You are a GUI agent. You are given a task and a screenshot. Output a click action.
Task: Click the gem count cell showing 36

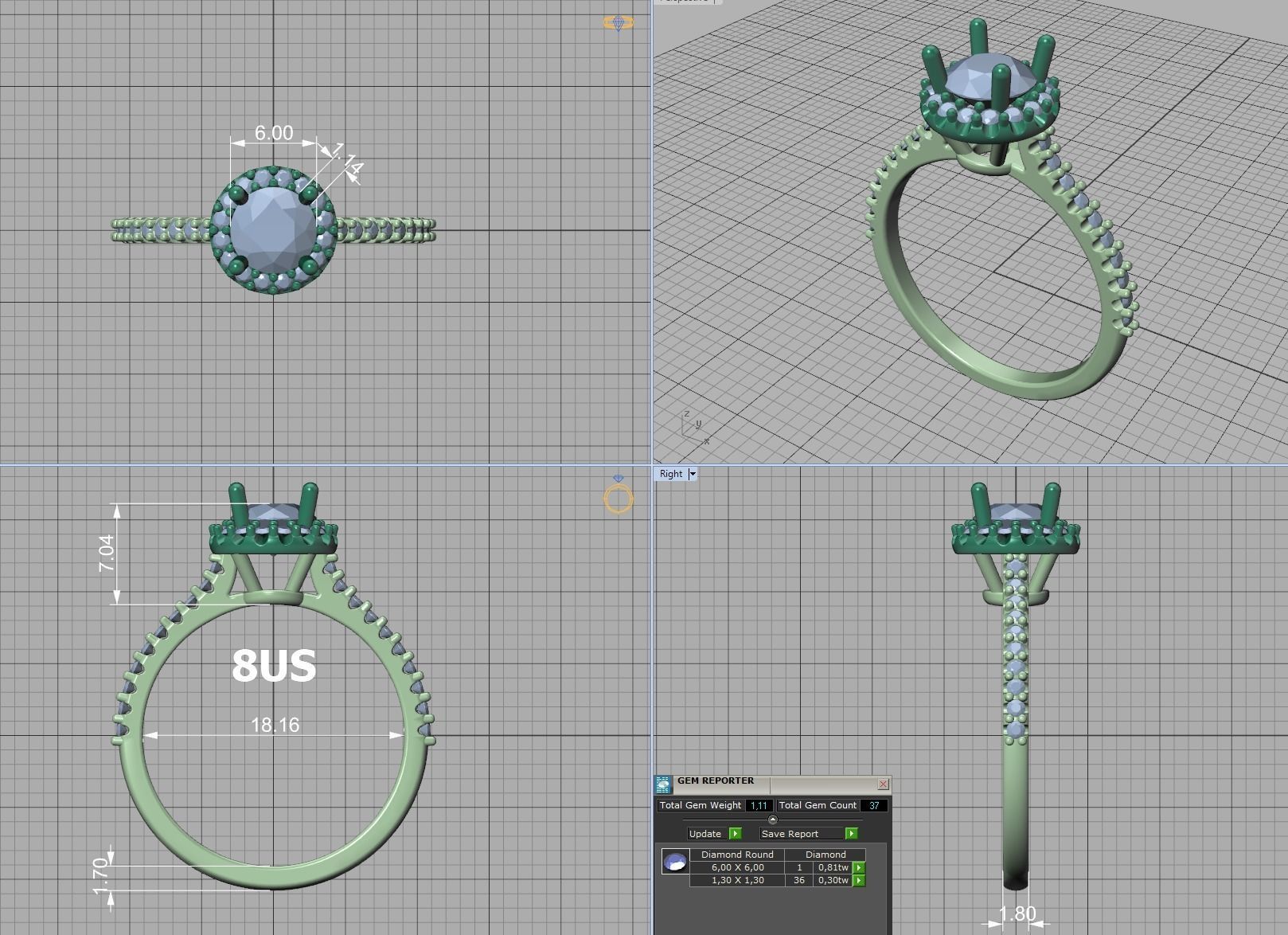click(799, 880)
